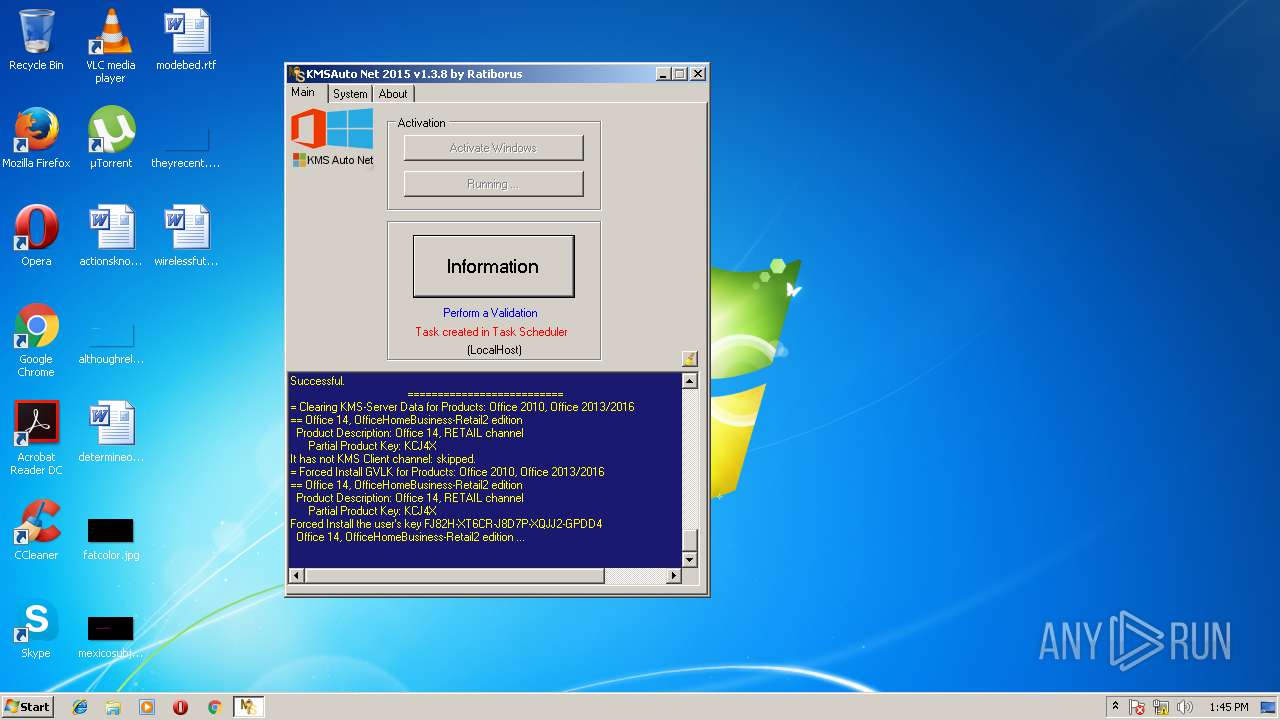Click the Running... button
The width and height of the screenshot is (1280, 720).
[493, 184]
